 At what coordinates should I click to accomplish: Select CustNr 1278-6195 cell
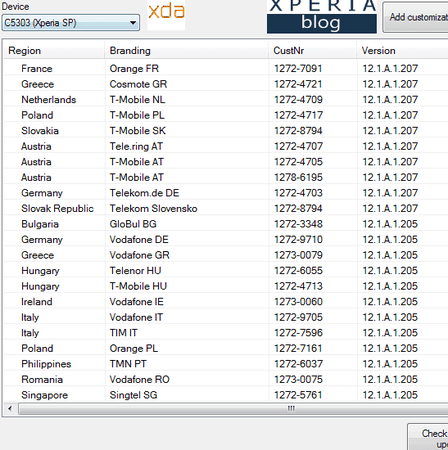[x=298, y=177]
